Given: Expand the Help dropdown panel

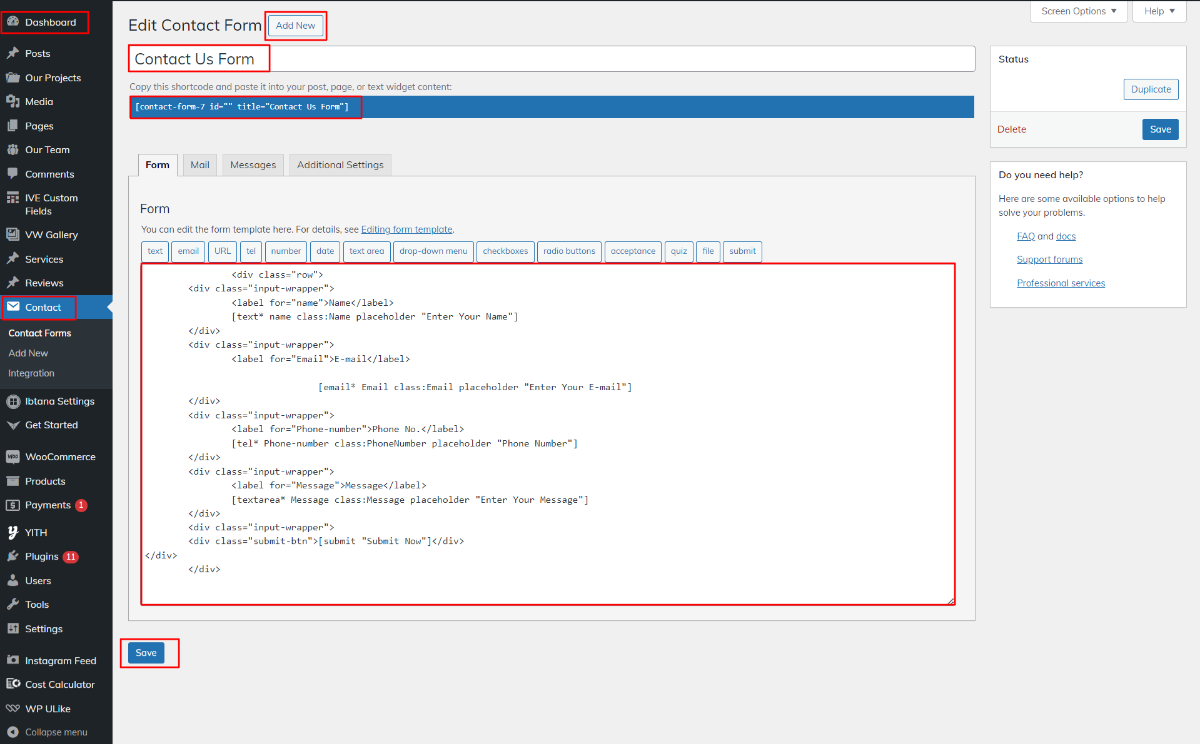Looking at the screenshot, I should [x=1159, y=11].
